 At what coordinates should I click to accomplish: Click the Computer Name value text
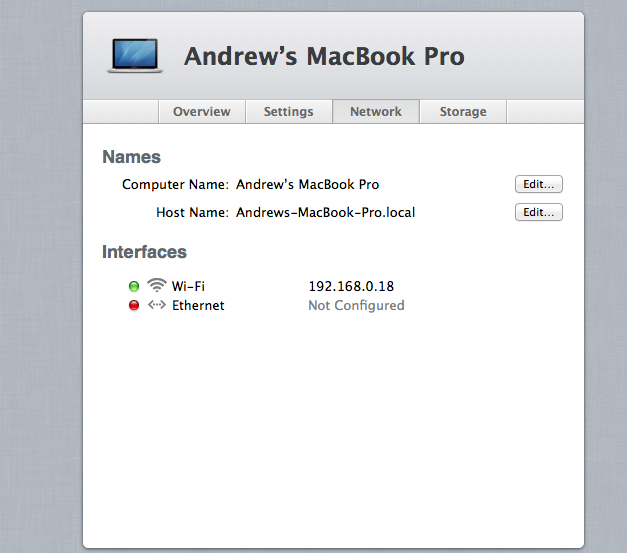click(308, 184)
